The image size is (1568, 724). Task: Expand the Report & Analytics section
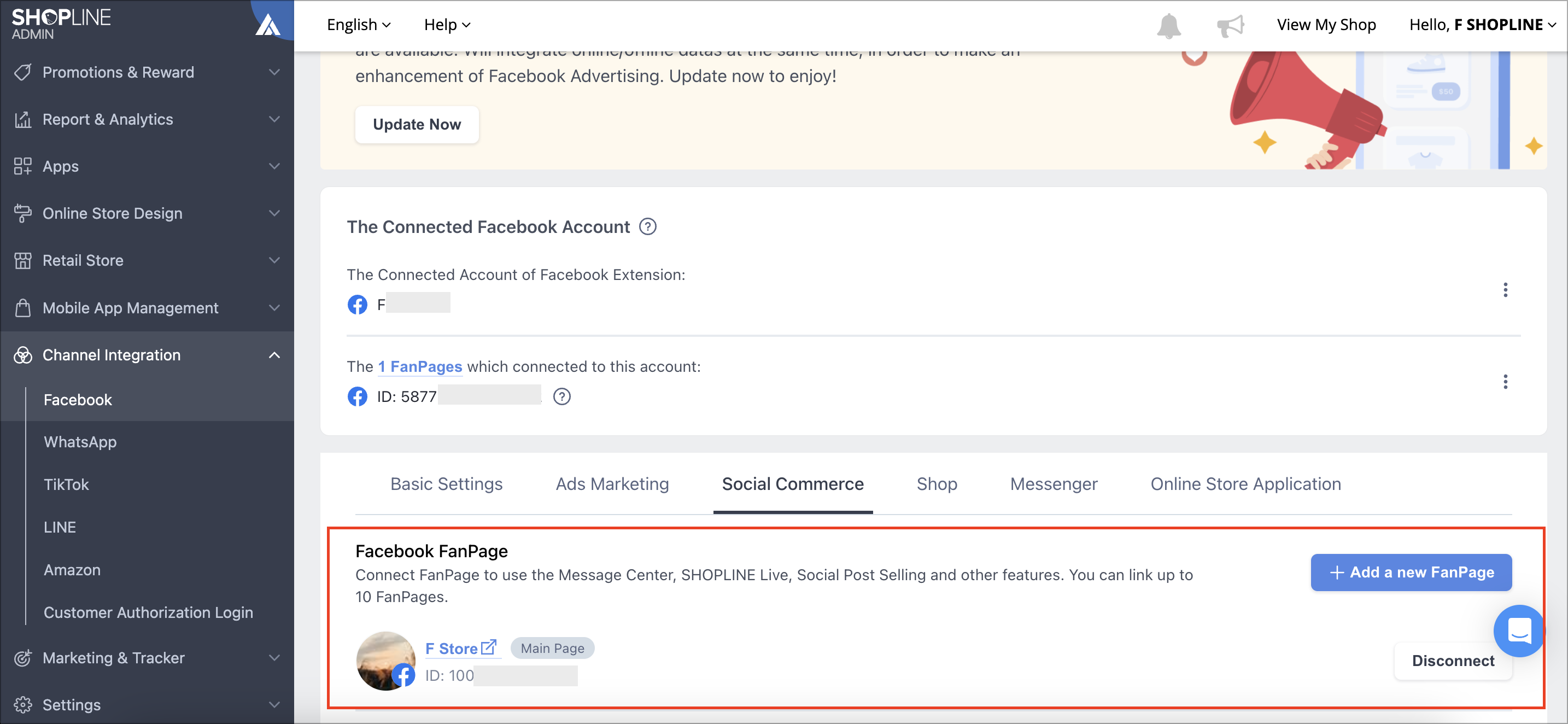[147, 119]
